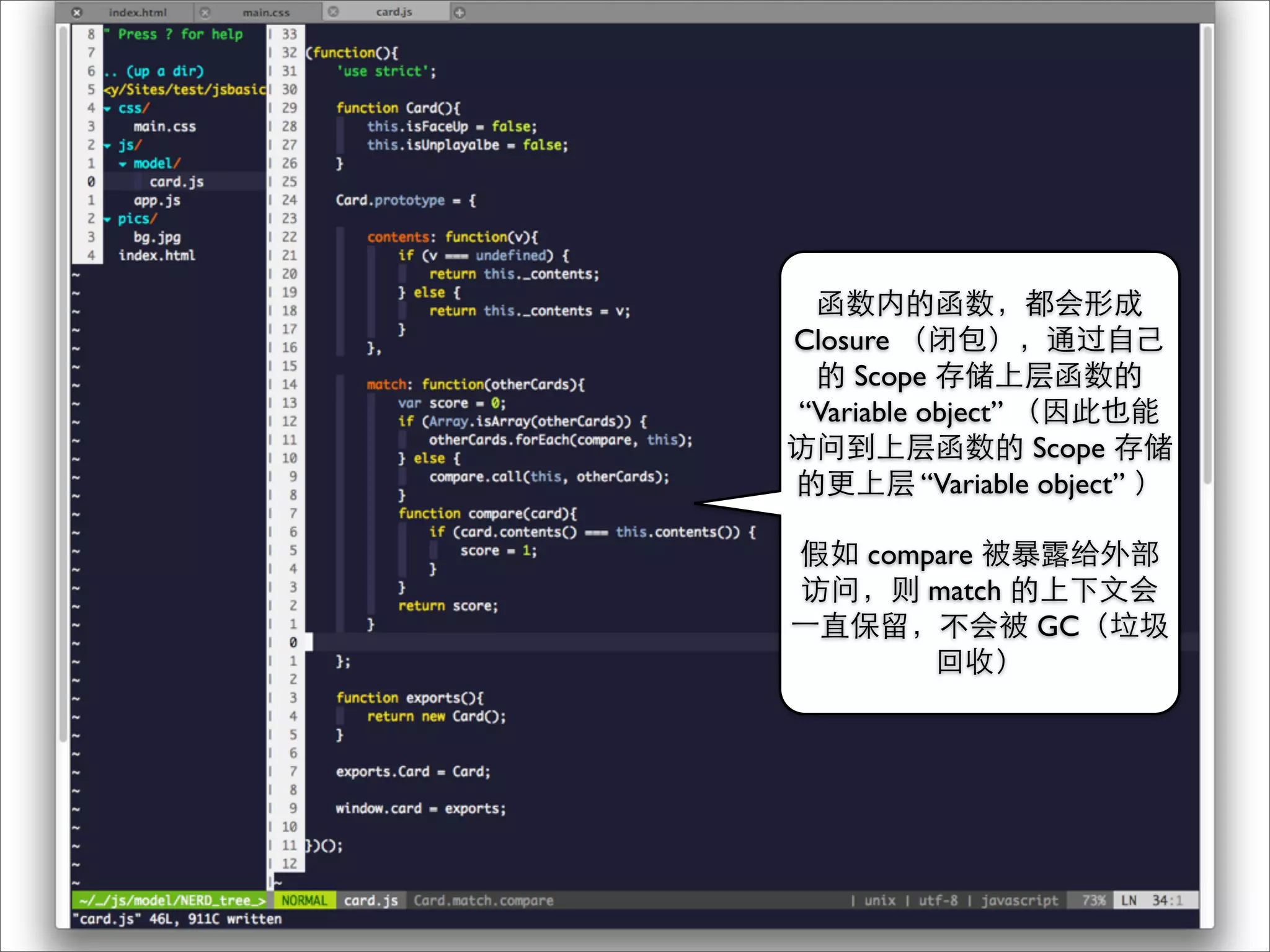Open bg.jpg in the file tree
The image size is (1270, 952).
[157, 237]
